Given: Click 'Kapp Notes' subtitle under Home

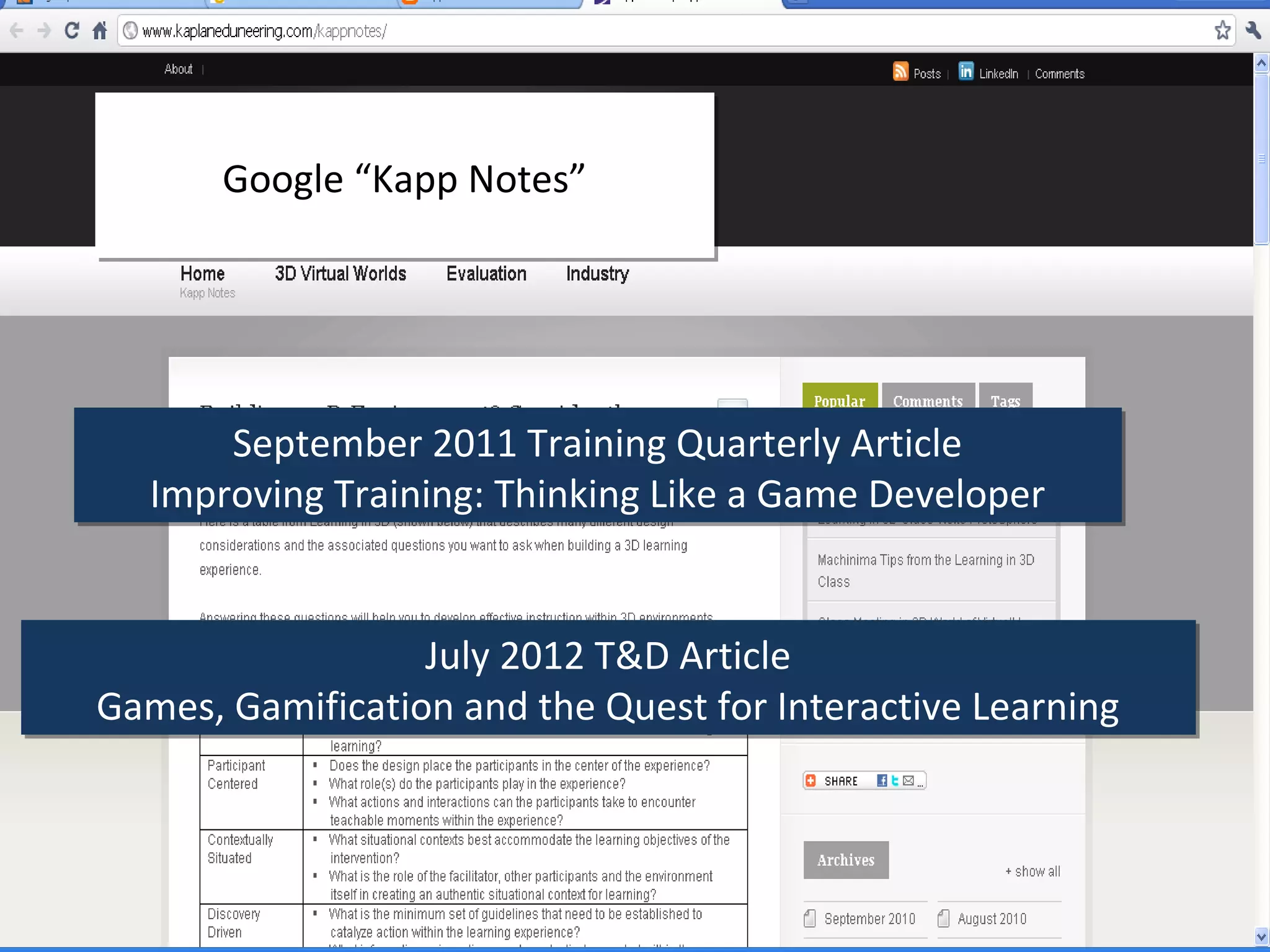Looking at the screenshot, I should pyautogui.click(x=208, y=293).
